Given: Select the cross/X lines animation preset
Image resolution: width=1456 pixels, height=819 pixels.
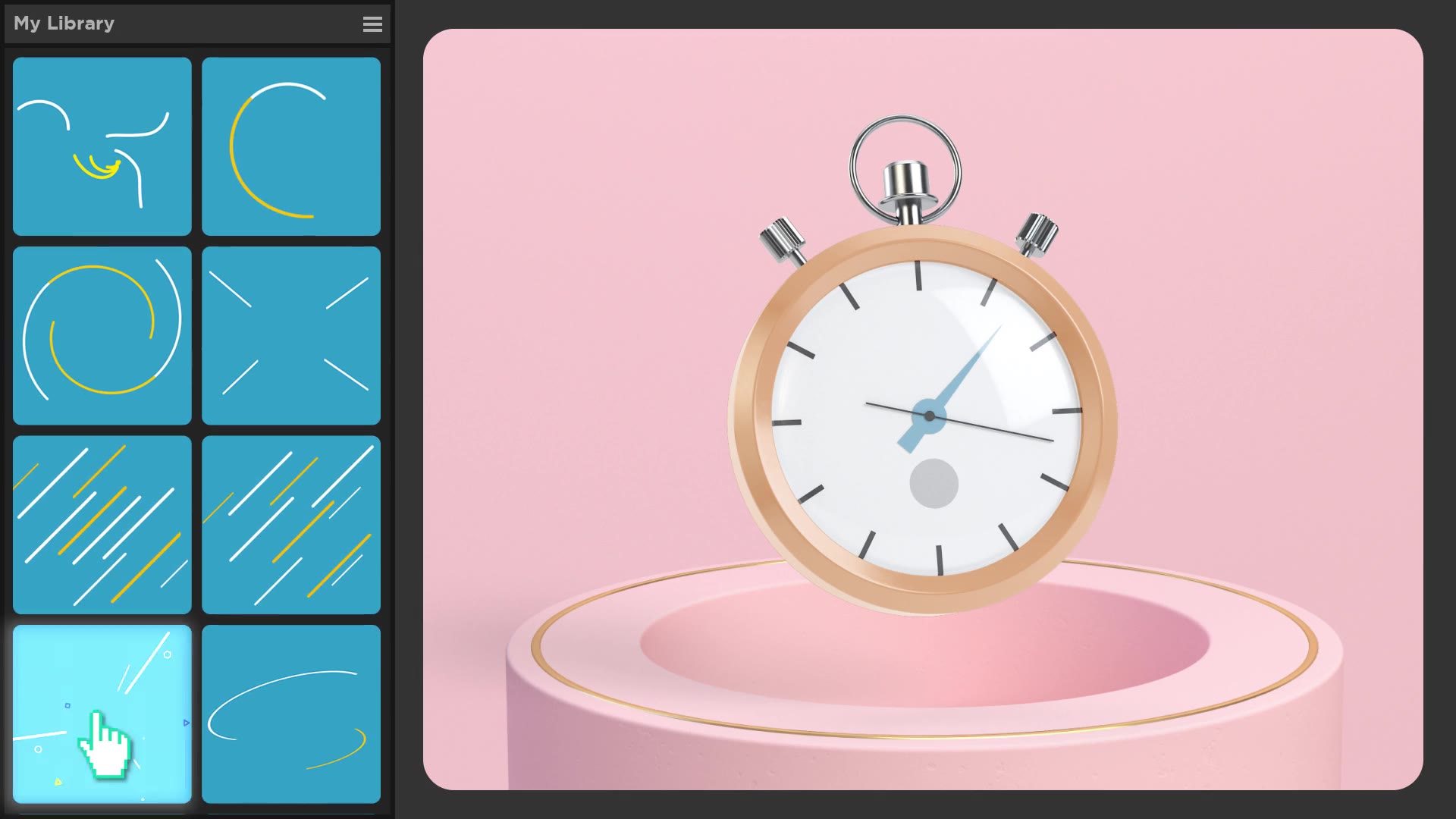Looking at the screenshot, I should 290,335.
